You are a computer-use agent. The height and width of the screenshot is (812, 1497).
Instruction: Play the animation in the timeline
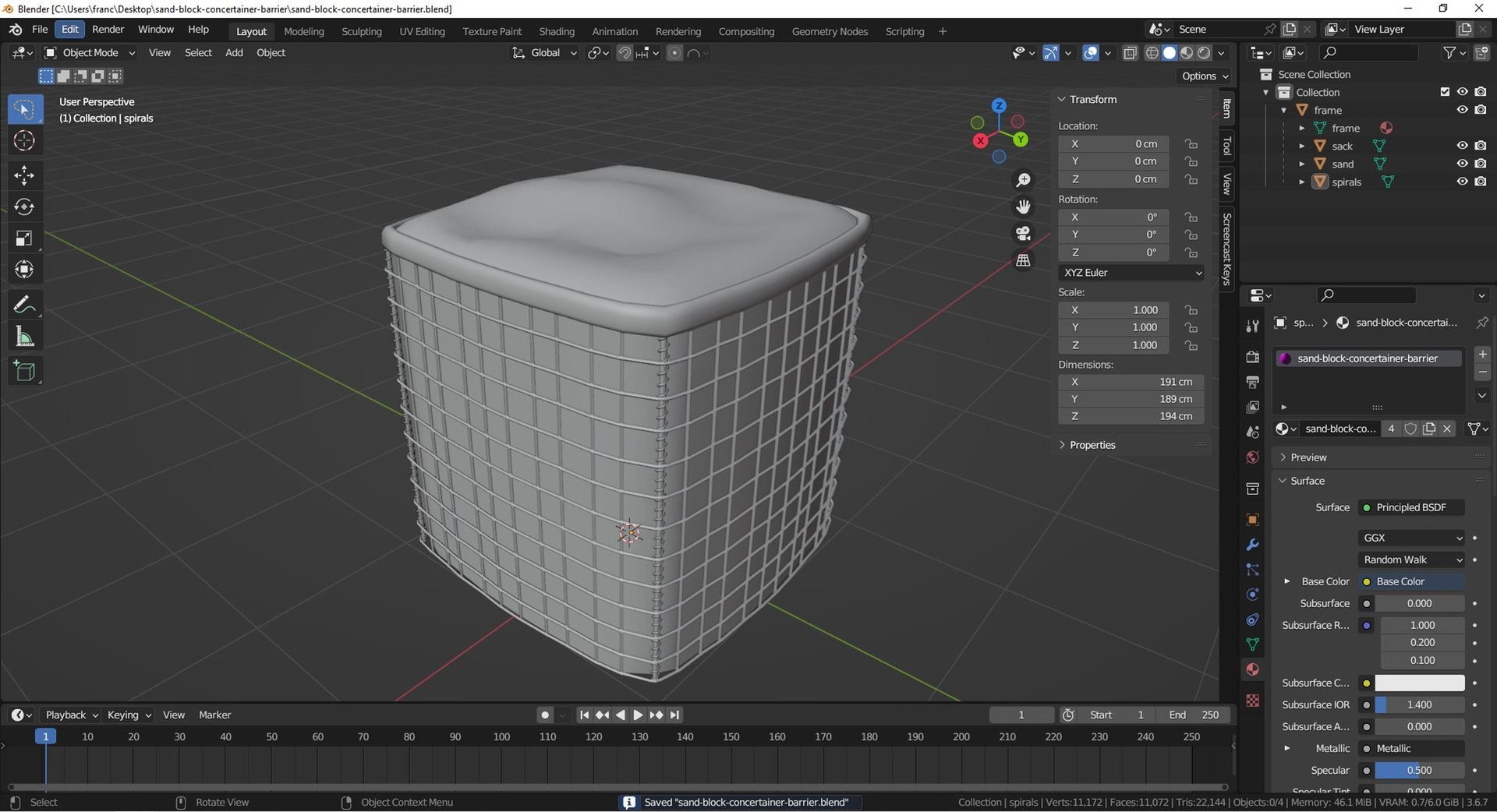coord(638,715)
